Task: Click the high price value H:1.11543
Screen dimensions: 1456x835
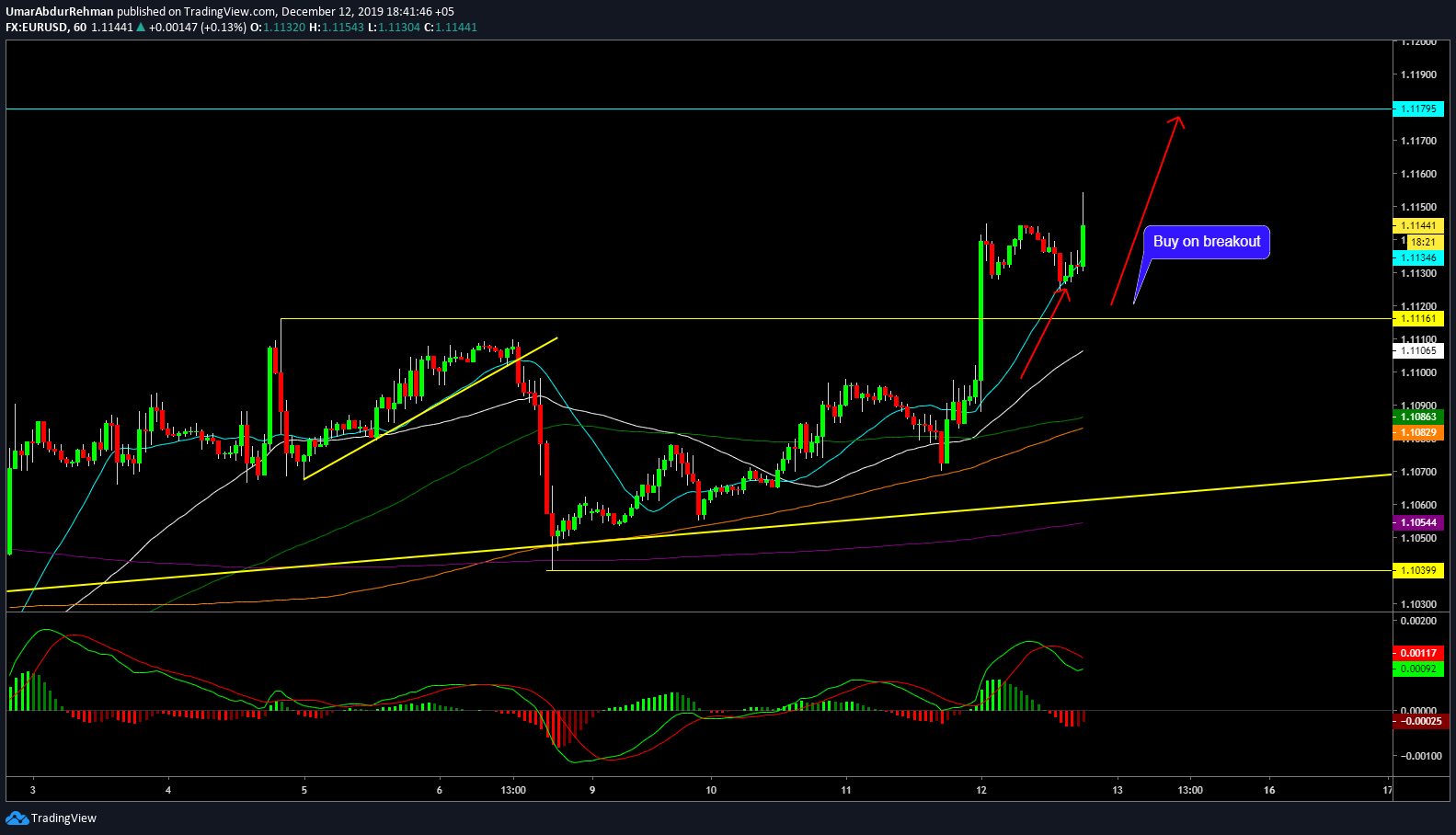Action: (x=337, y=28)
